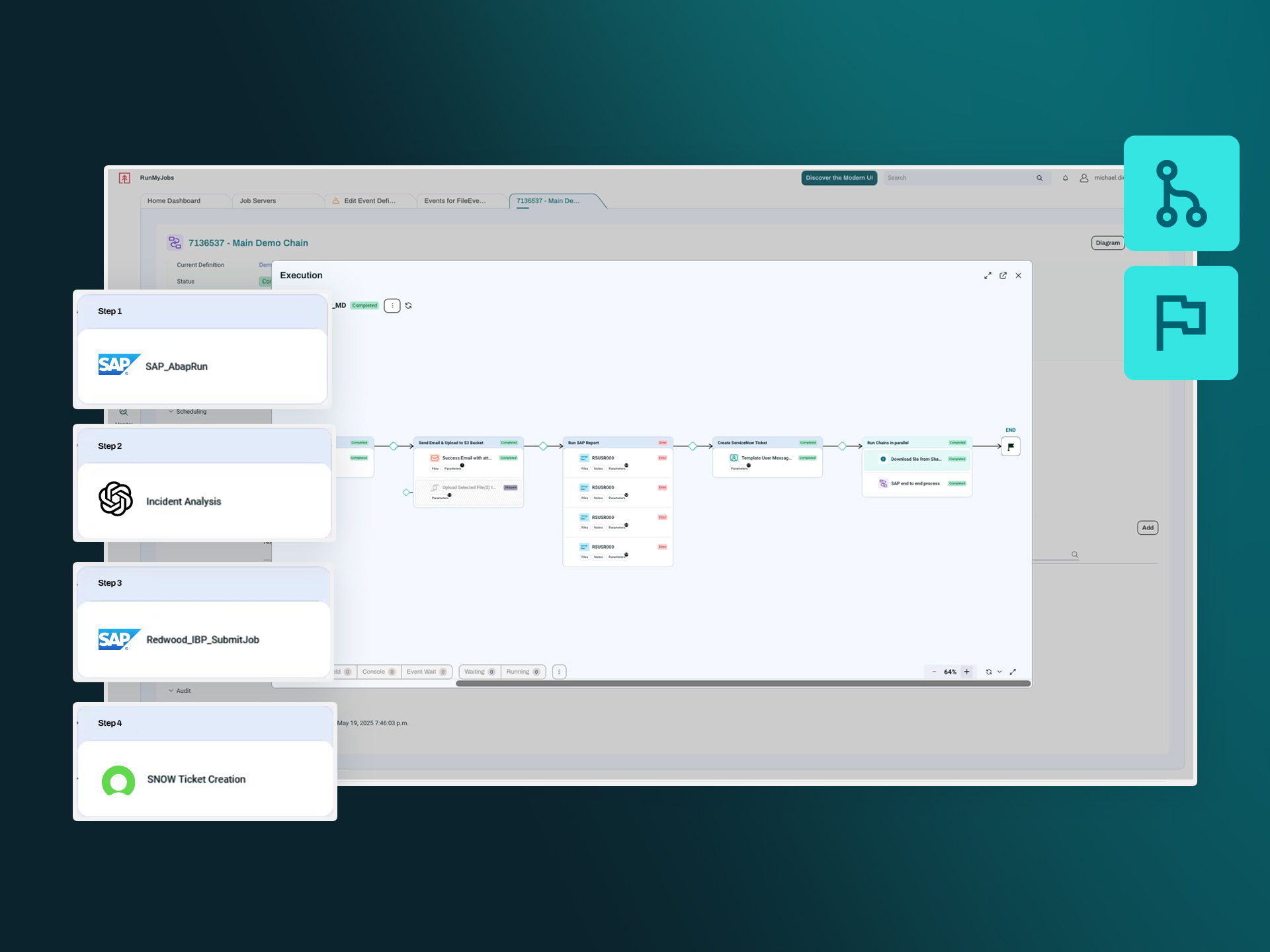The image size is (1270, 952).
Task: Click the Diagram button
Action: point(1107,243)
